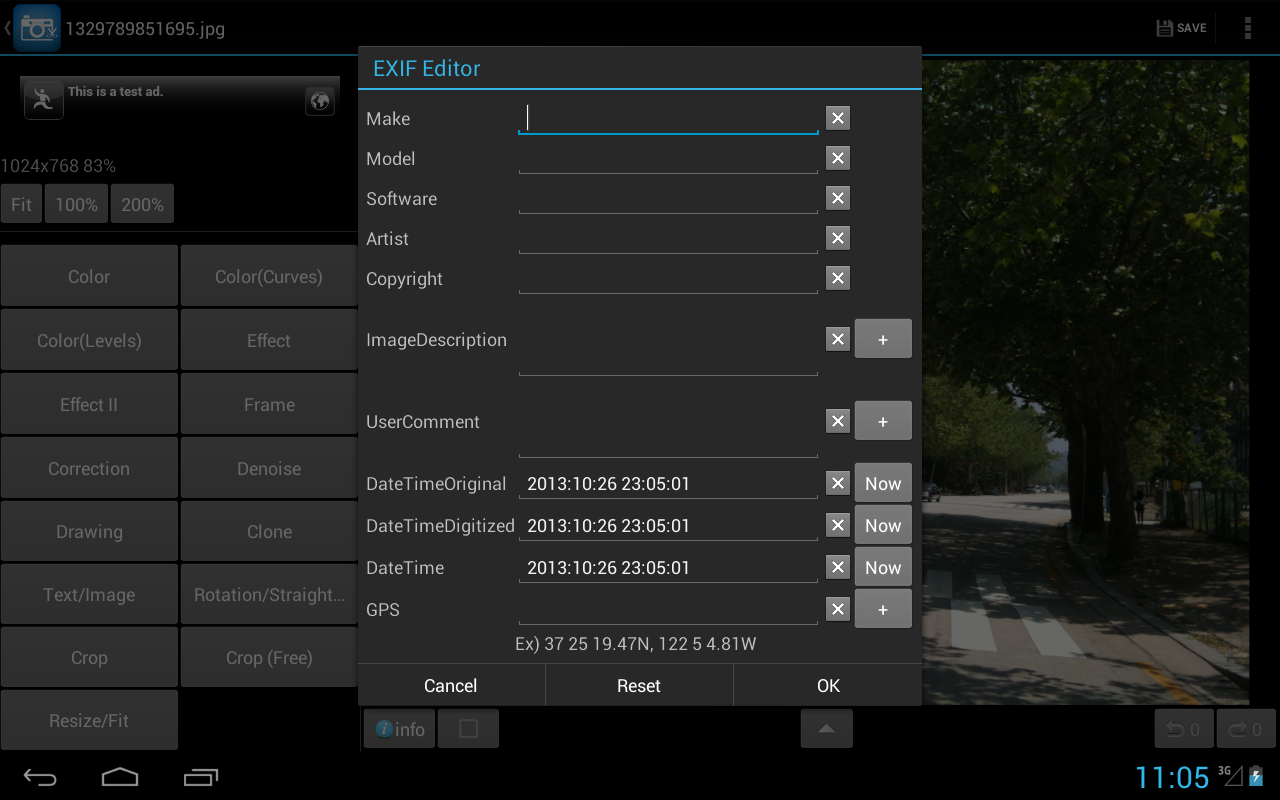Set zoom to 200%
Image resolution: width=1280 pixels, height=800 pixels.
tap(143, 204)
